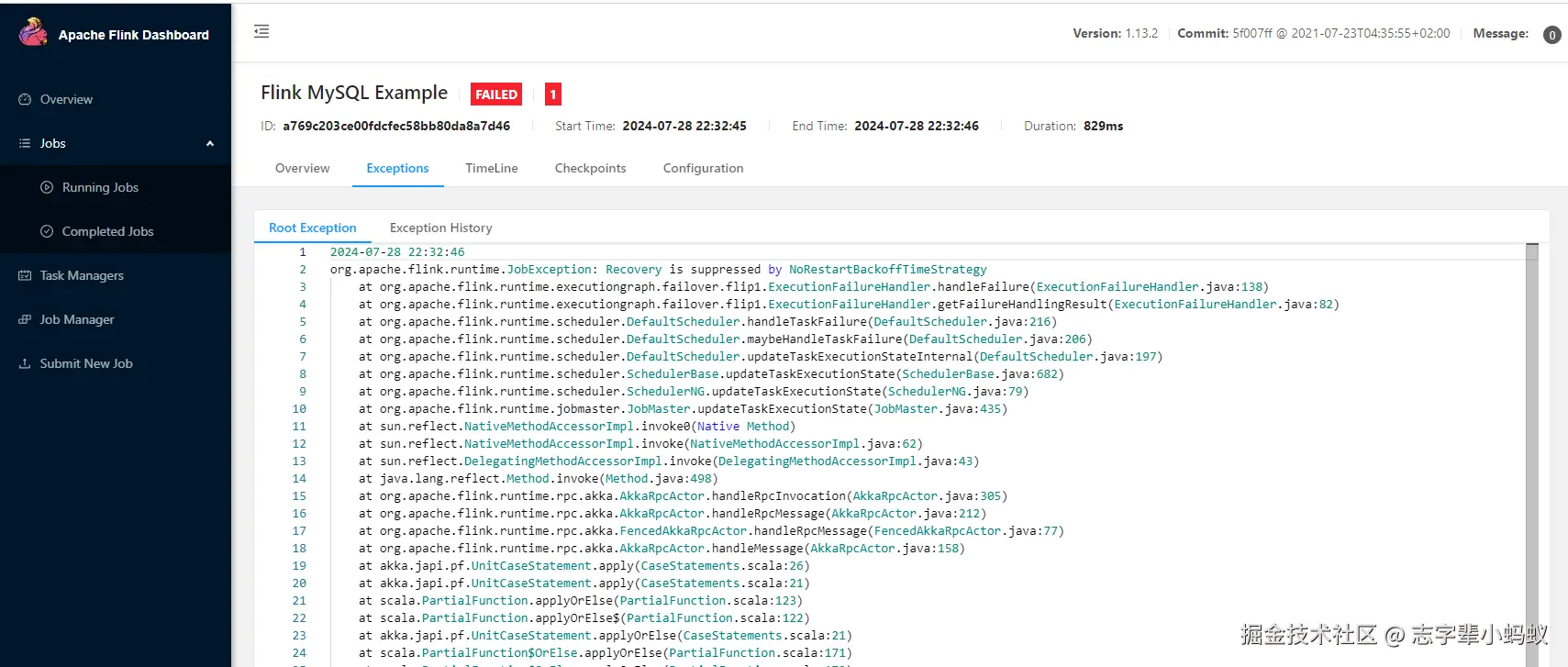This screenshot has height=667, width=1568.
Task: Click handleTaskFailure stack line 5
Action: 707,321
